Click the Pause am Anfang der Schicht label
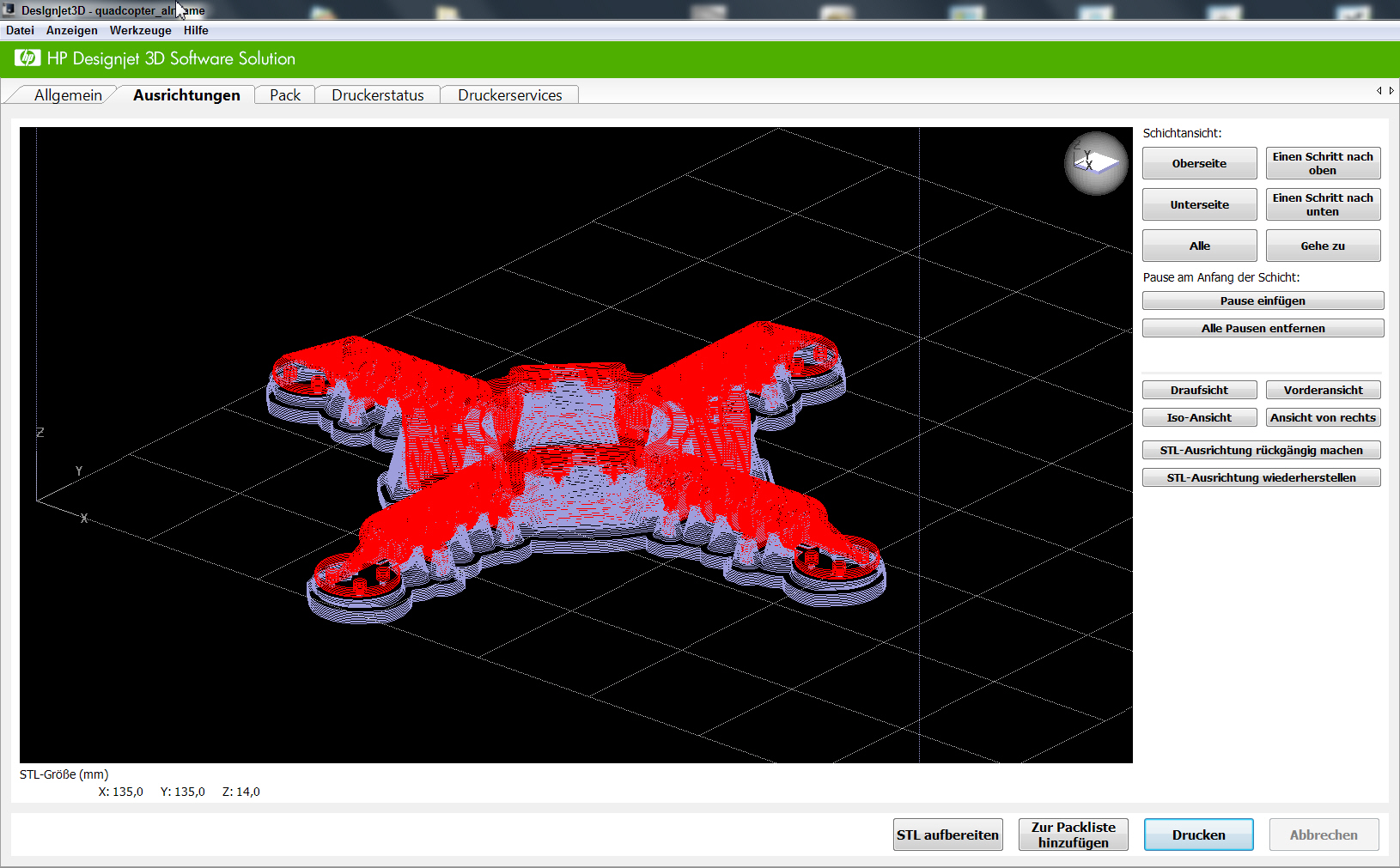 1221,277
